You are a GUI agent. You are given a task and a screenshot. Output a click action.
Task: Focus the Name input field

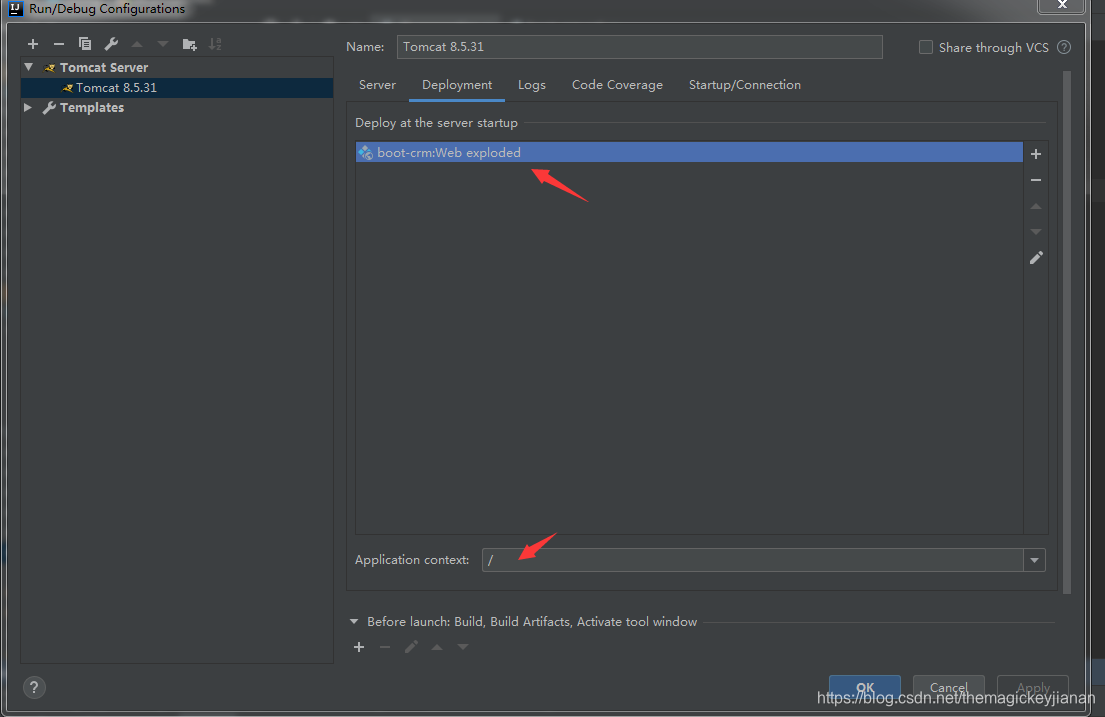point(639,47)
